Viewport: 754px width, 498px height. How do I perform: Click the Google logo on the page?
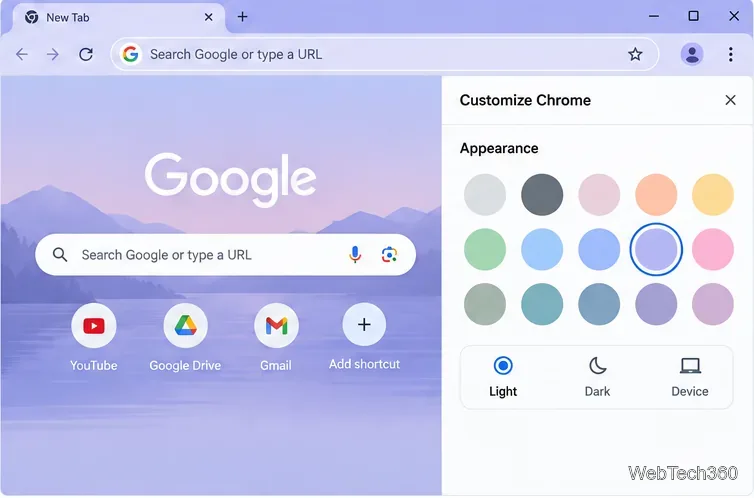(x=230, y=180)
